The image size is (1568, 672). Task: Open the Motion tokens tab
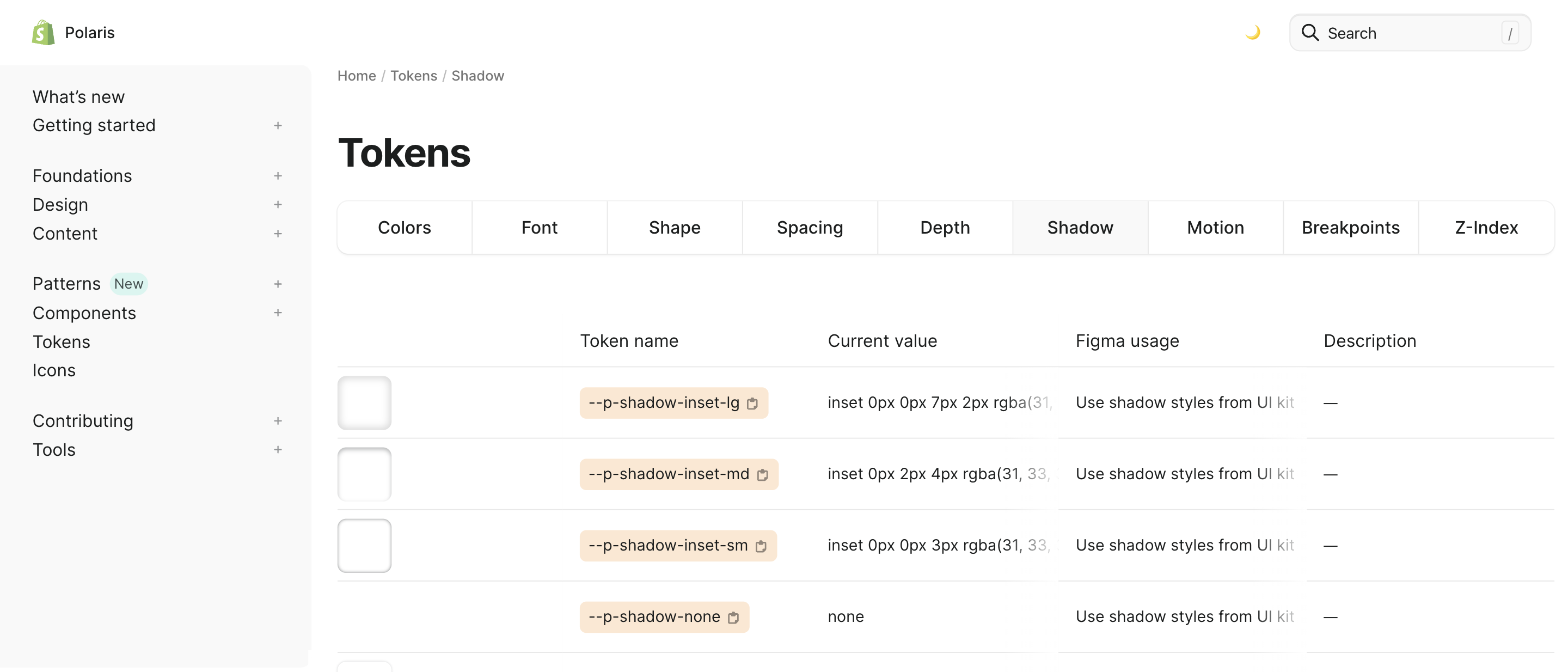pyautogui.click(x=1215, y=228)
